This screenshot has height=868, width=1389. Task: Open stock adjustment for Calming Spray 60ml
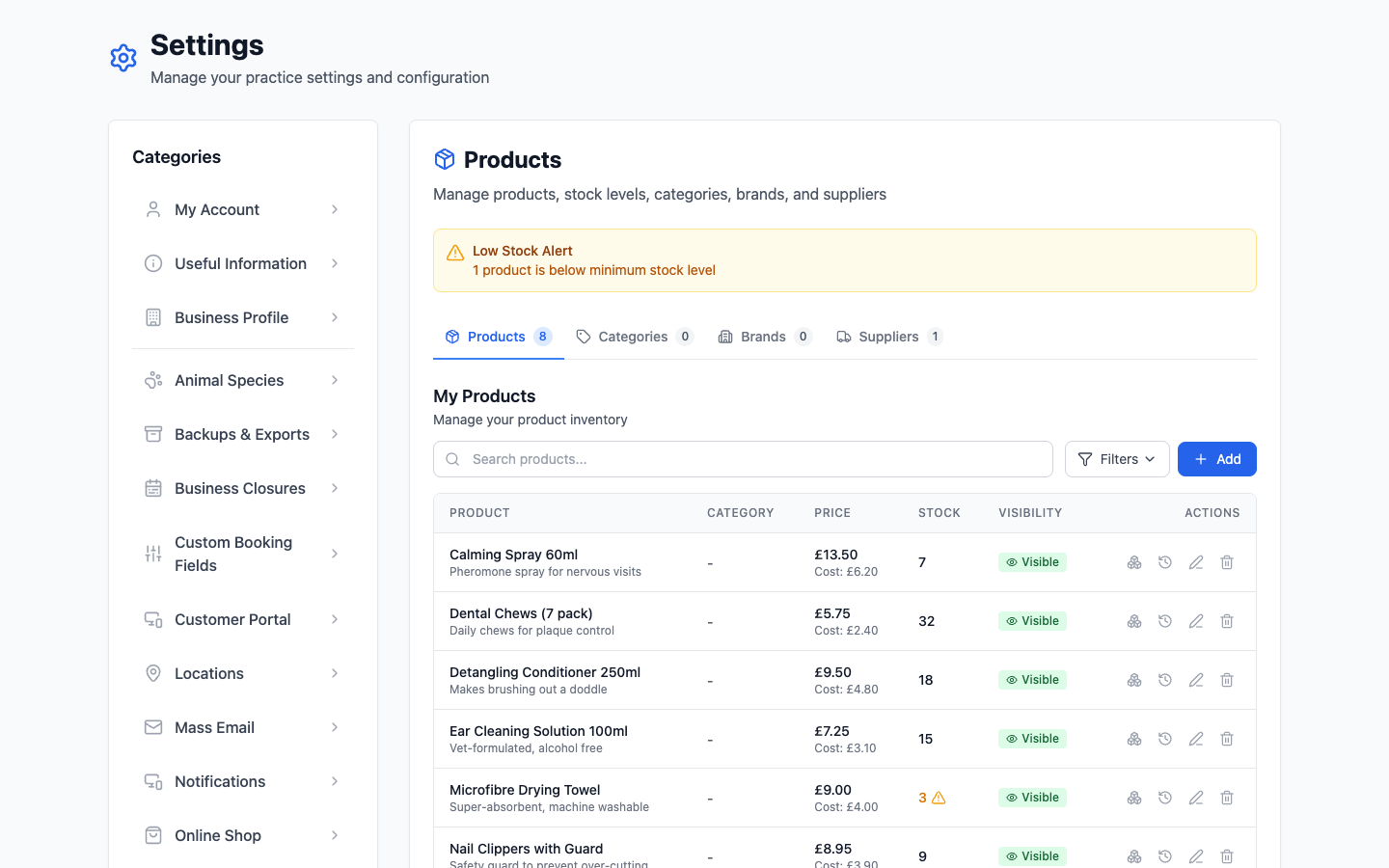click(1134, 562)
